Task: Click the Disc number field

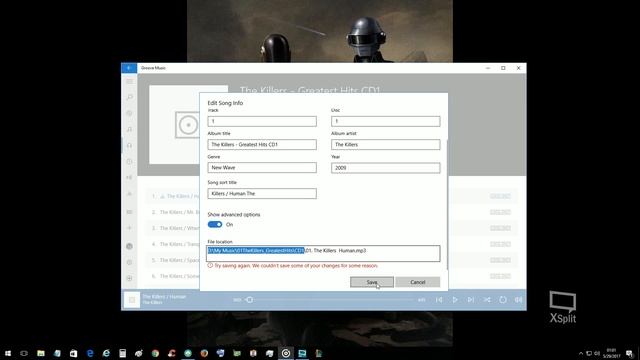Action: (x=386, y=121)
